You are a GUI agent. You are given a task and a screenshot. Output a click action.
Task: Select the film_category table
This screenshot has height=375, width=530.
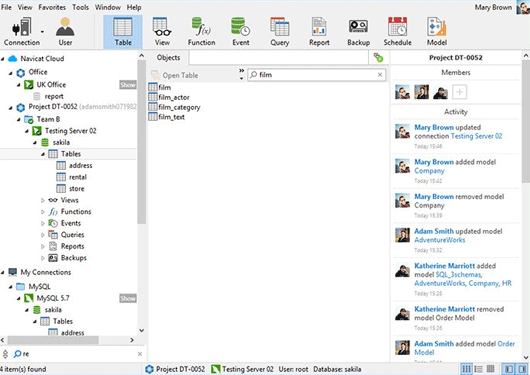174,107
